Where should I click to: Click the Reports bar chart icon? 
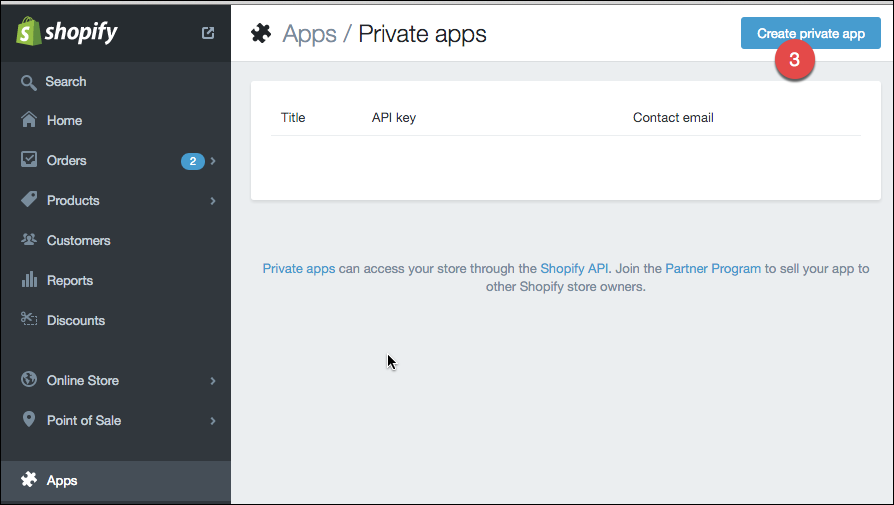click(x=29, y=279)
